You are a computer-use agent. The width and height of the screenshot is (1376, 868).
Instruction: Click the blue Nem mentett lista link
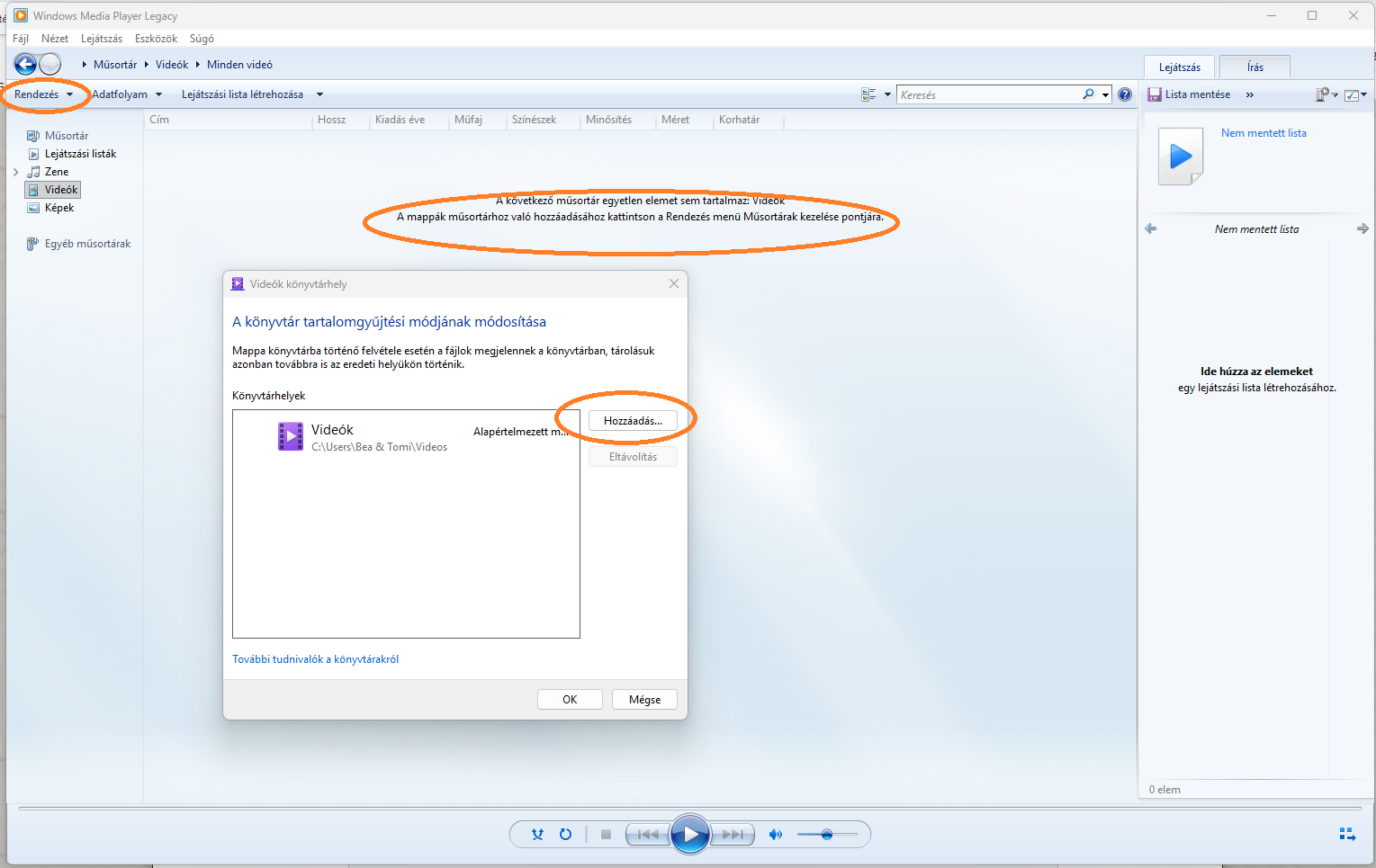click(x=1264, y=133)
